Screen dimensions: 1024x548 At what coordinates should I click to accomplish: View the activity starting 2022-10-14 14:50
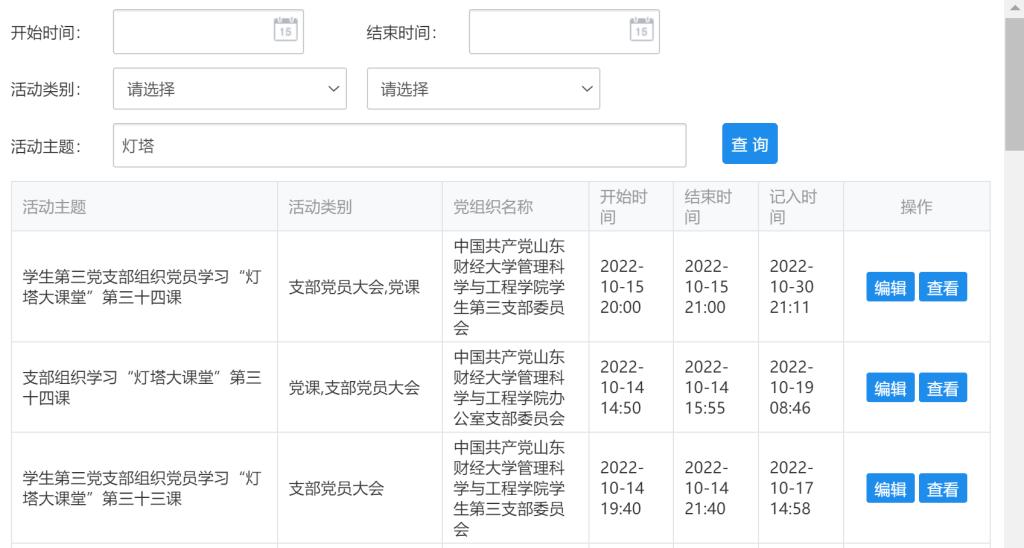942,388
